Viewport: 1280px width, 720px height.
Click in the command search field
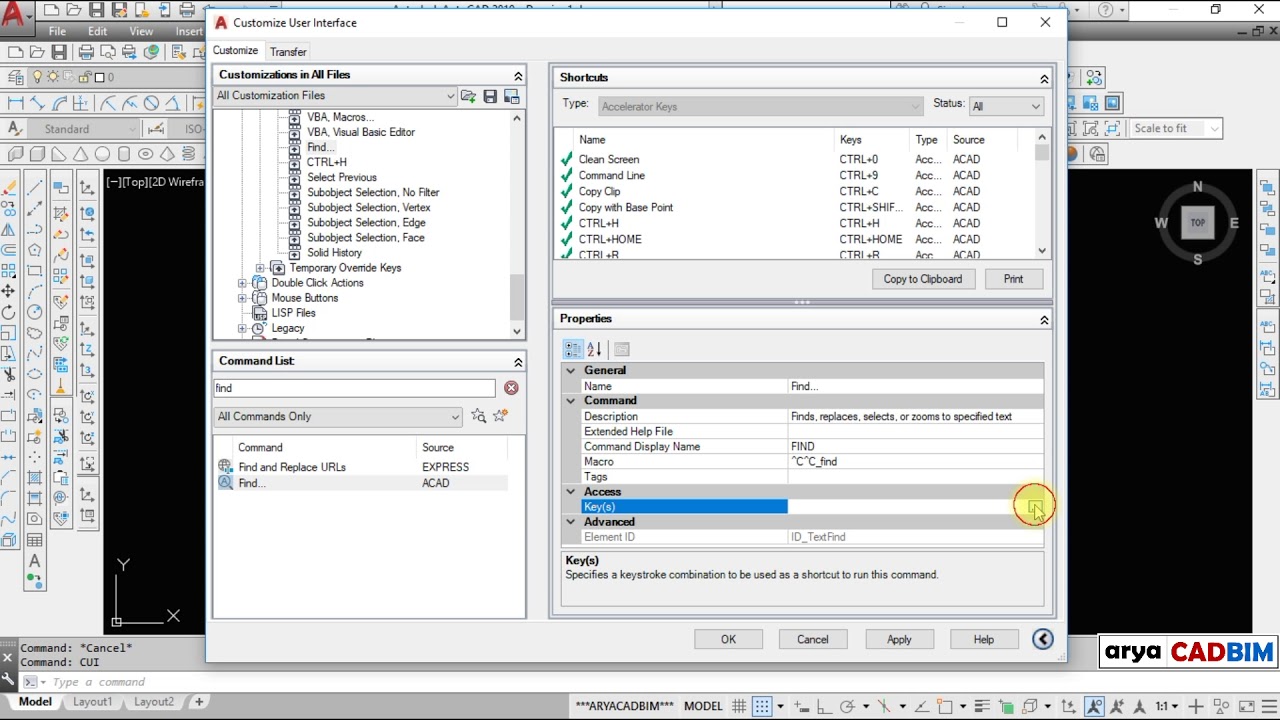[x=354, y=388]
